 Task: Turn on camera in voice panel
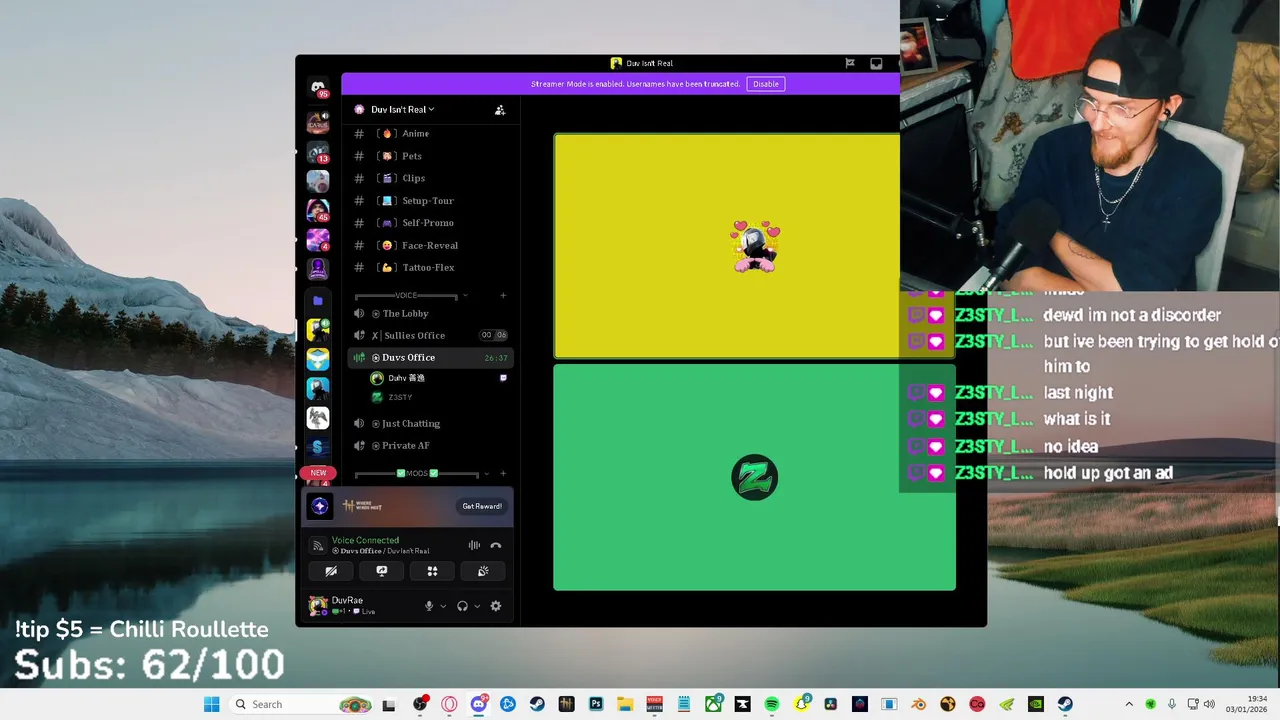(x=331, y=571)
